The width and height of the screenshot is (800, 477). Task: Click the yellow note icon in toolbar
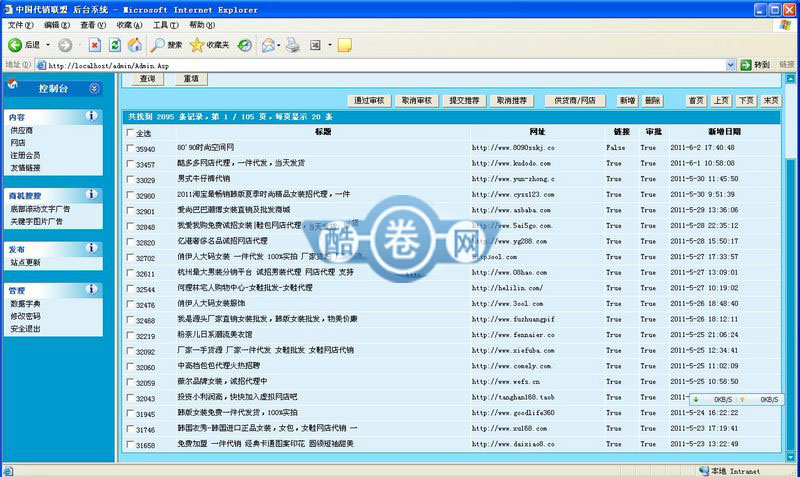[344, 45]
